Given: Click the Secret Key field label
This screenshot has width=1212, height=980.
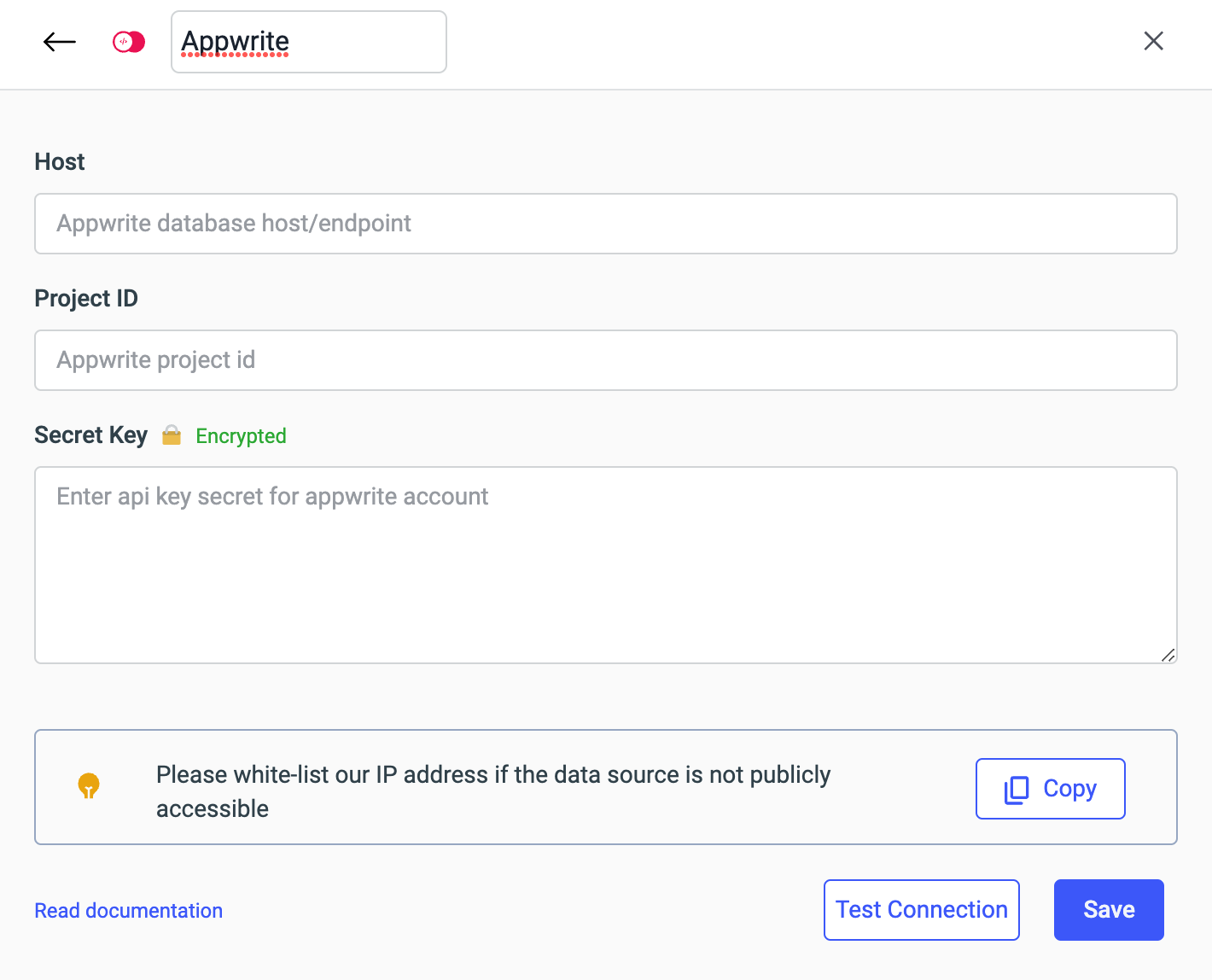Looking at the screenshot, I should [90, 435].
